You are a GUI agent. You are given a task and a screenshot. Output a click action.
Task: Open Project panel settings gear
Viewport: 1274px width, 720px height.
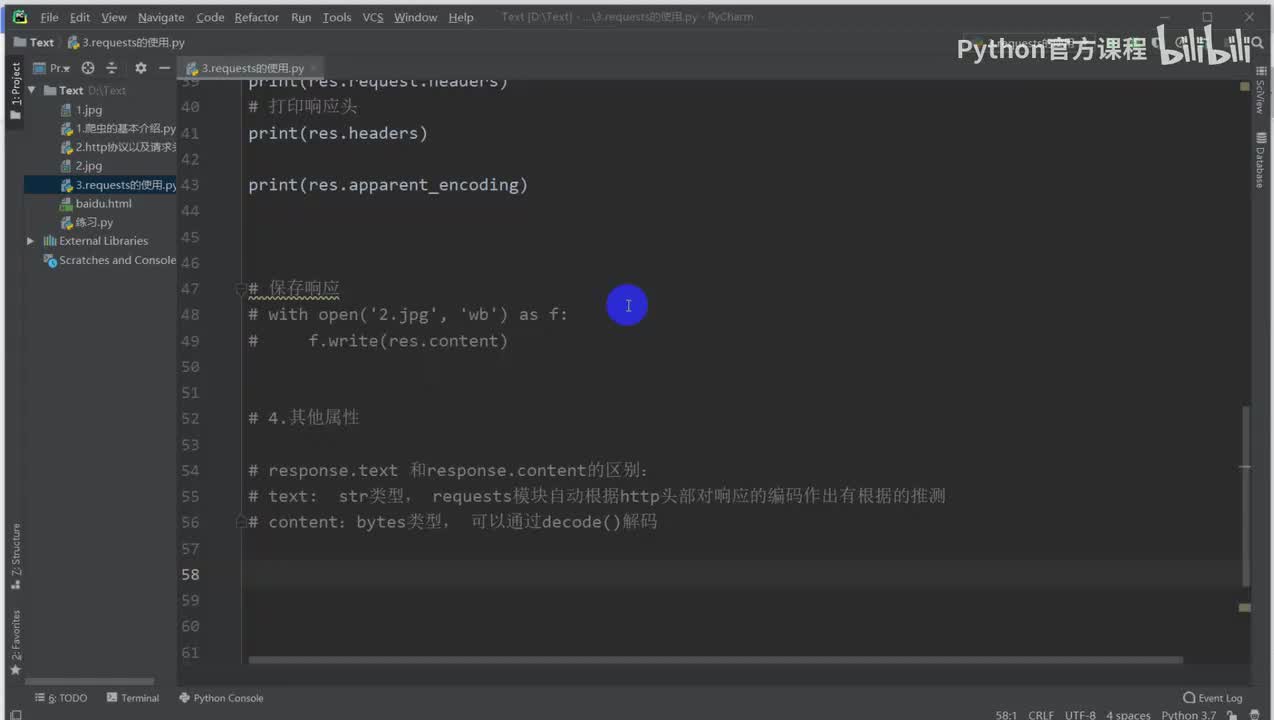tap(141, 68)
